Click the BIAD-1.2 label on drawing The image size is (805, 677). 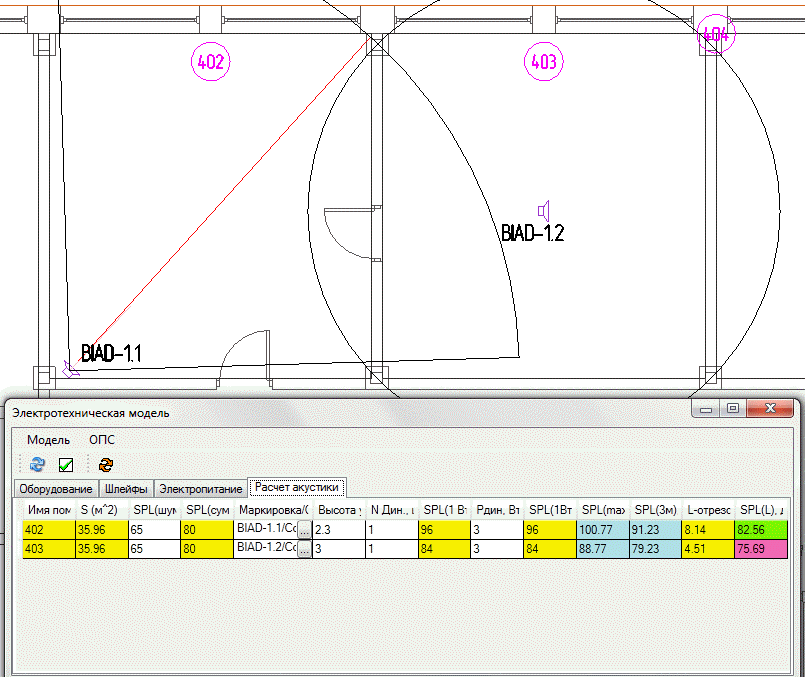click(532, 233)
